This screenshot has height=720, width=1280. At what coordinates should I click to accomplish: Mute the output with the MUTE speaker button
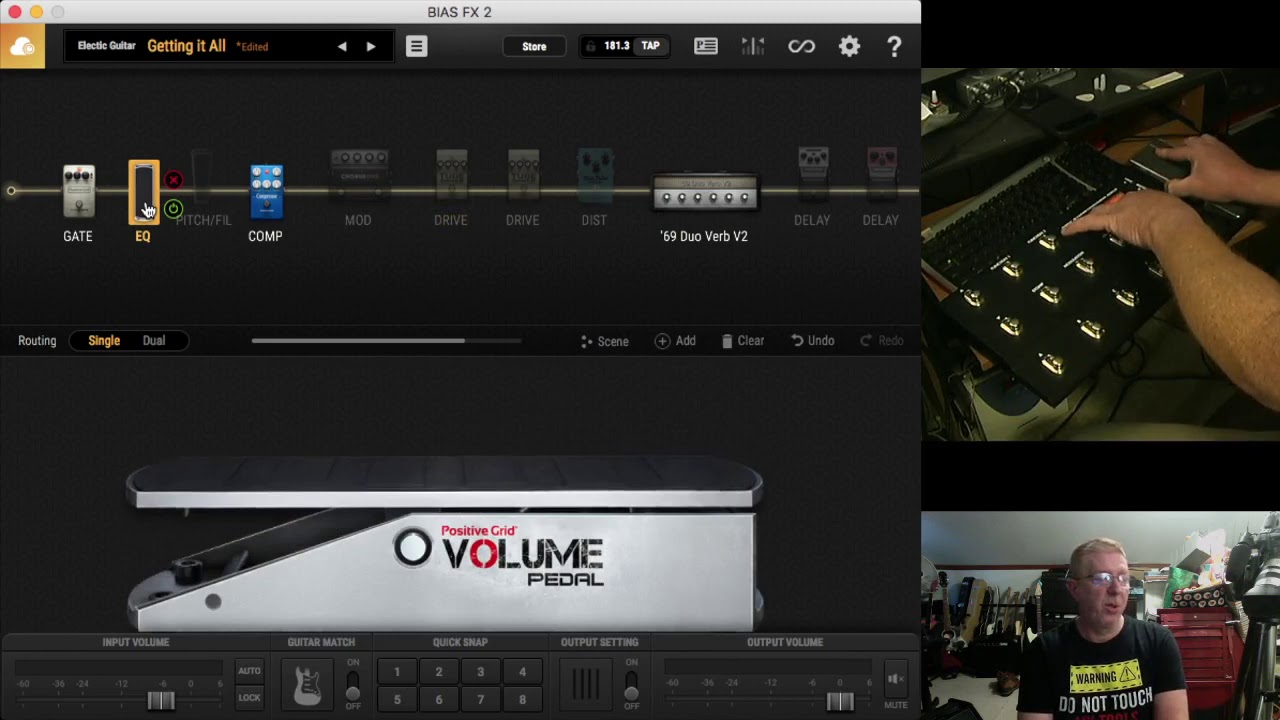(x=895, y=681)
